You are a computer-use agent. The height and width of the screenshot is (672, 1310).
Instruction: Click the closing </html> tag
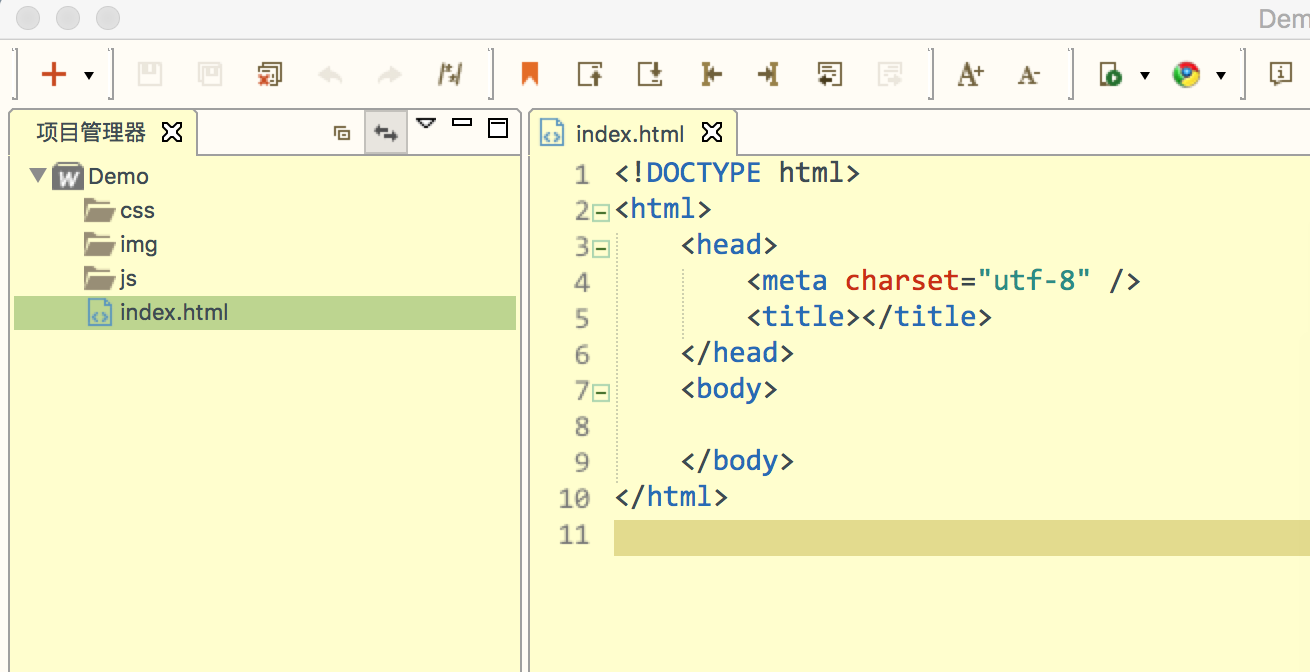pyautogui.click(x=672, y=497)
